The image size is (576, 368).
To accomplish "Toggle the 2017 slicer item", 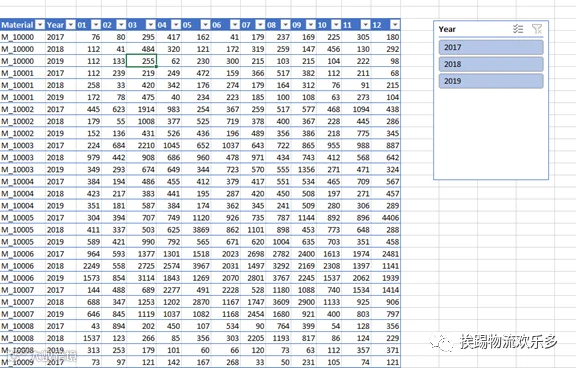I will pyautogui.click(x=491, y=47).
